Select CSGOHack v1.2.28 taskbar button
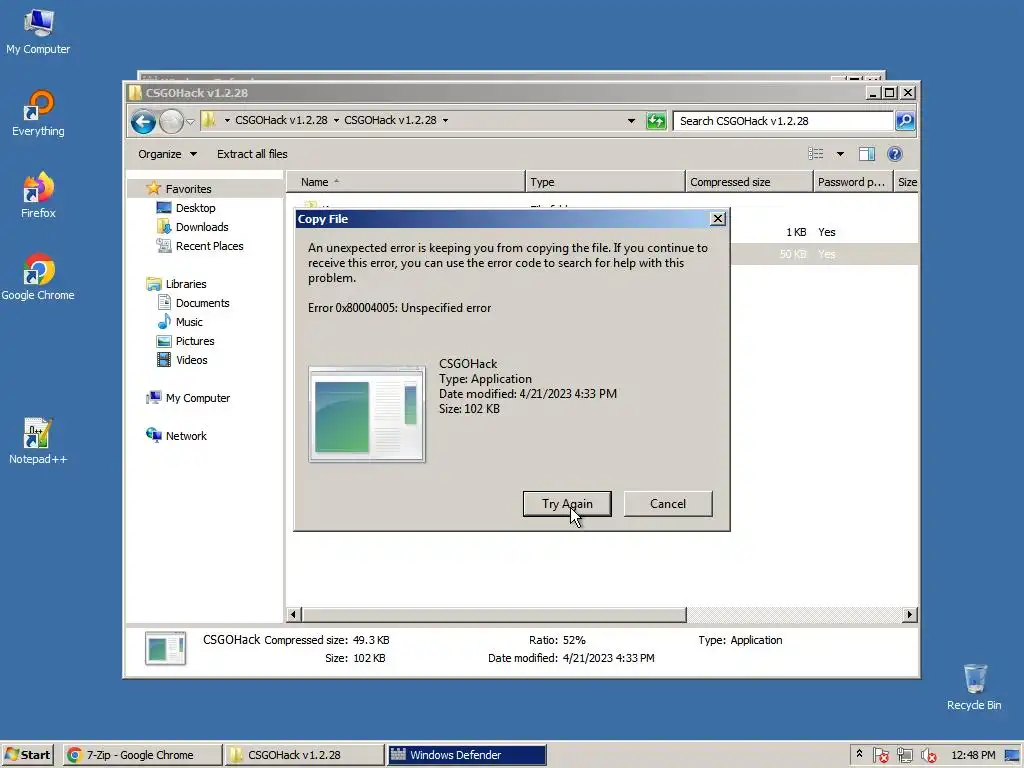Screen dimensions: 1024x768 pyautogui.click(x=304, y=755)
